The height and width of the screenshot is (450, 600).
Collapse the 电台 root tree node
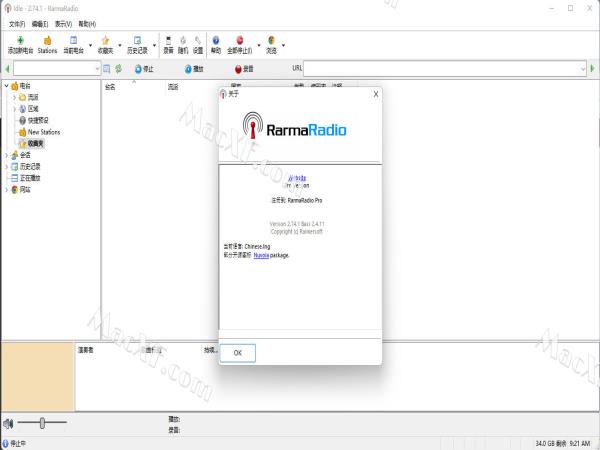point(7,86)
